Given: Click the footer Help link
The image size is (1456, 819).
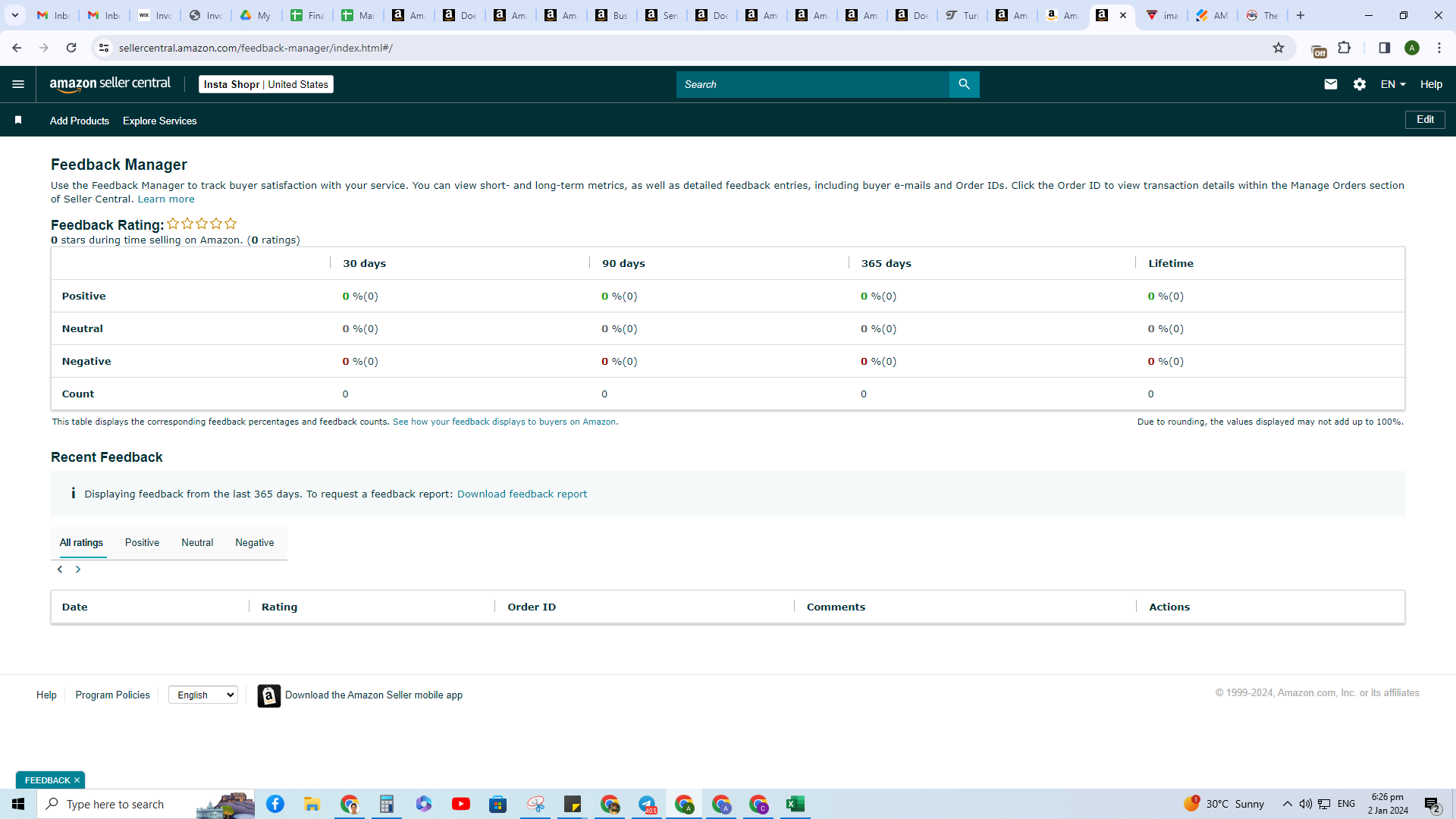Looking at the screenshot, I should tap(46, 695).
